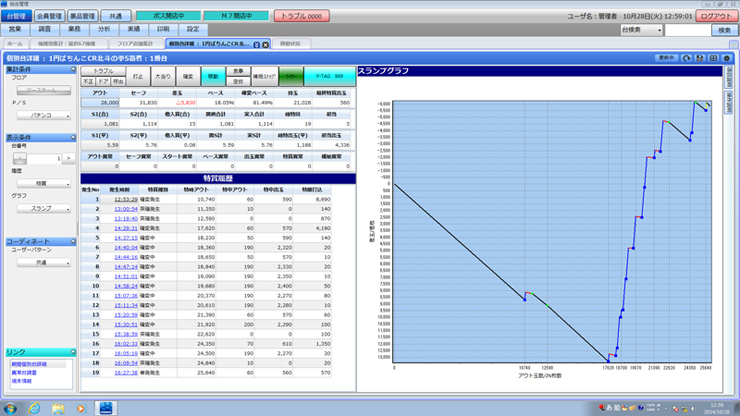Close the 個別台詳細 tab
Viewport: 740px width, 416px height.
click(x=265, y=44)
